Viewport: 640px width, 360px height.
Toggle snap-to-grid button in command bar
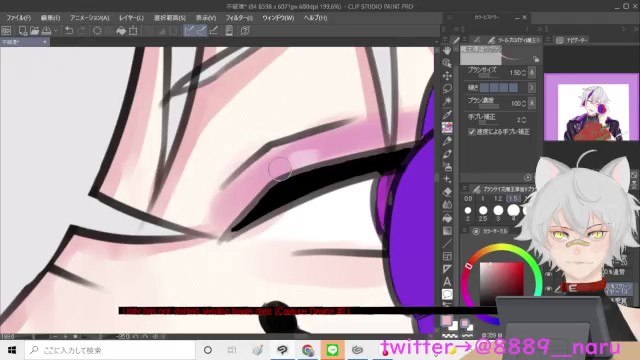click(x=213, y=31)
